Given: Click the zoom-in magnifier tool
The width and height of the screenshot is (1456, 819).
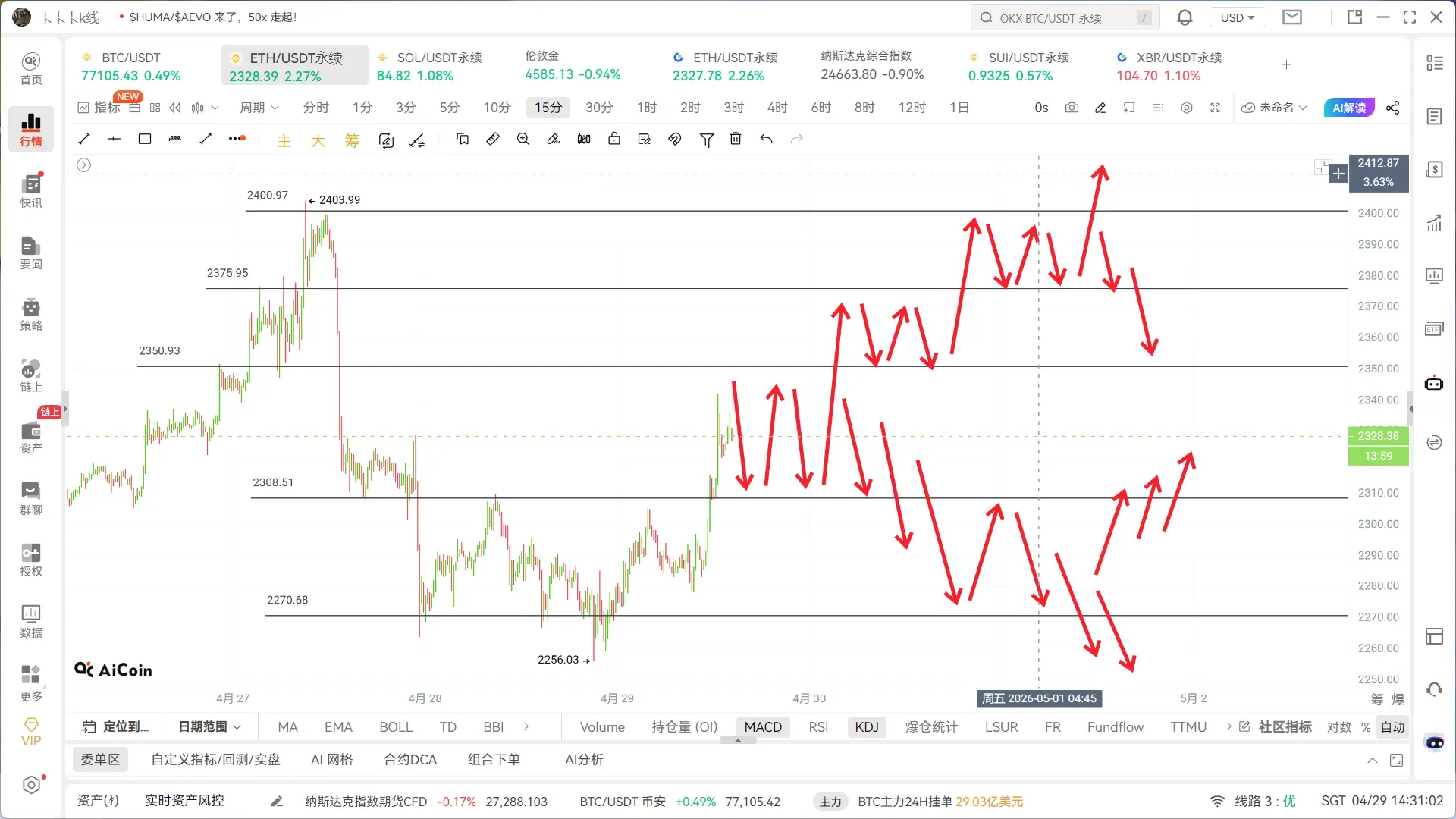Looking at the screenshot, I should click(x=523, y=139).
